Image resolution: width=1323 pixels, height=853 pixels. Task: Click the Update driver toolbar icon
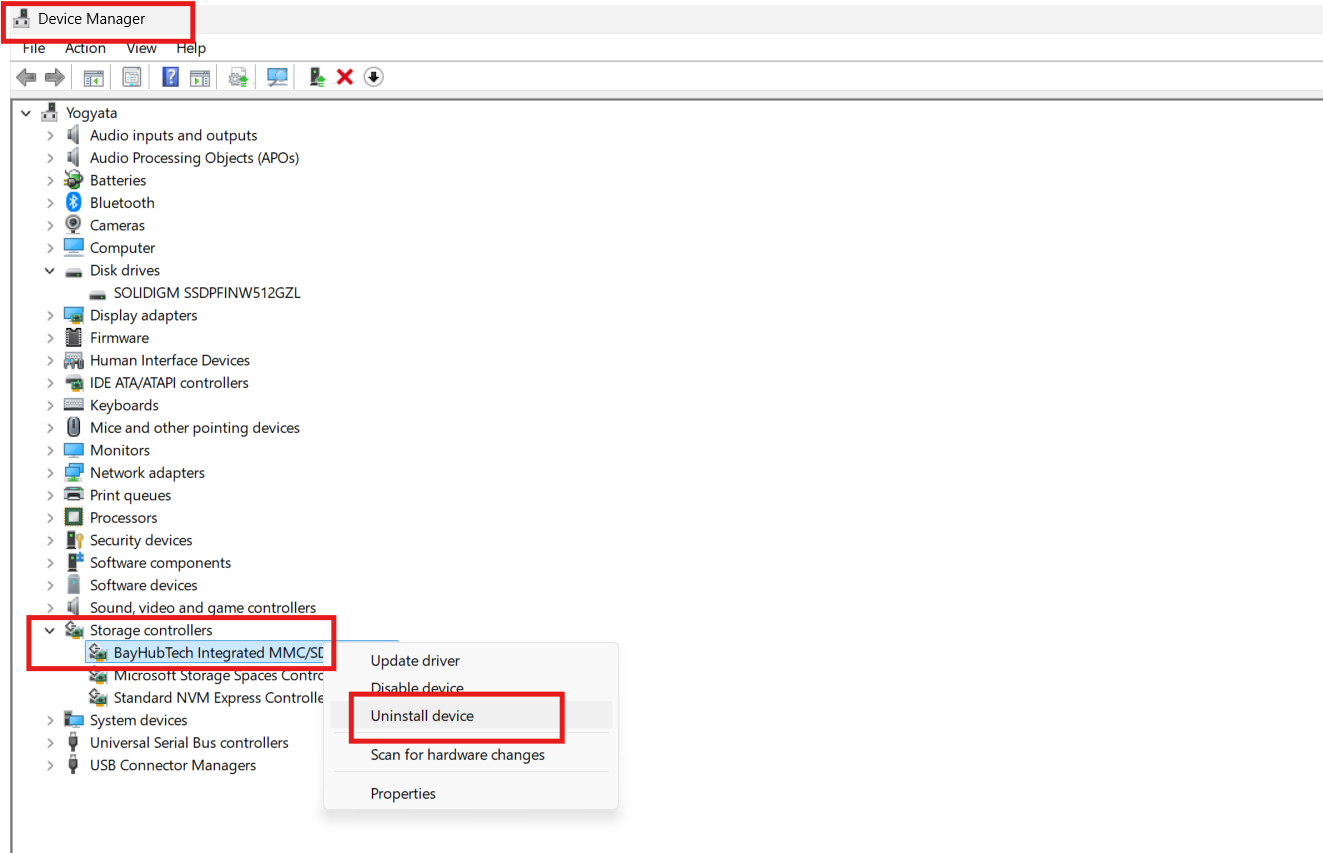coord(237,77)
